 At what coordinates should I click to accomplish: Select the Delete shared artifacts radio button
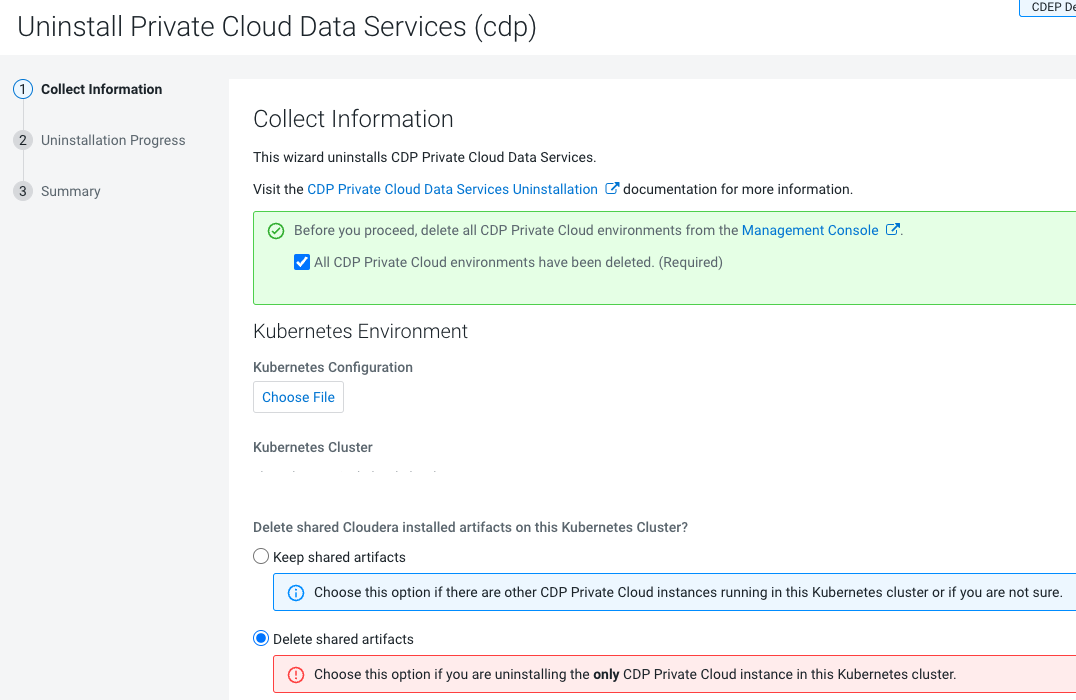coord(261,639)
